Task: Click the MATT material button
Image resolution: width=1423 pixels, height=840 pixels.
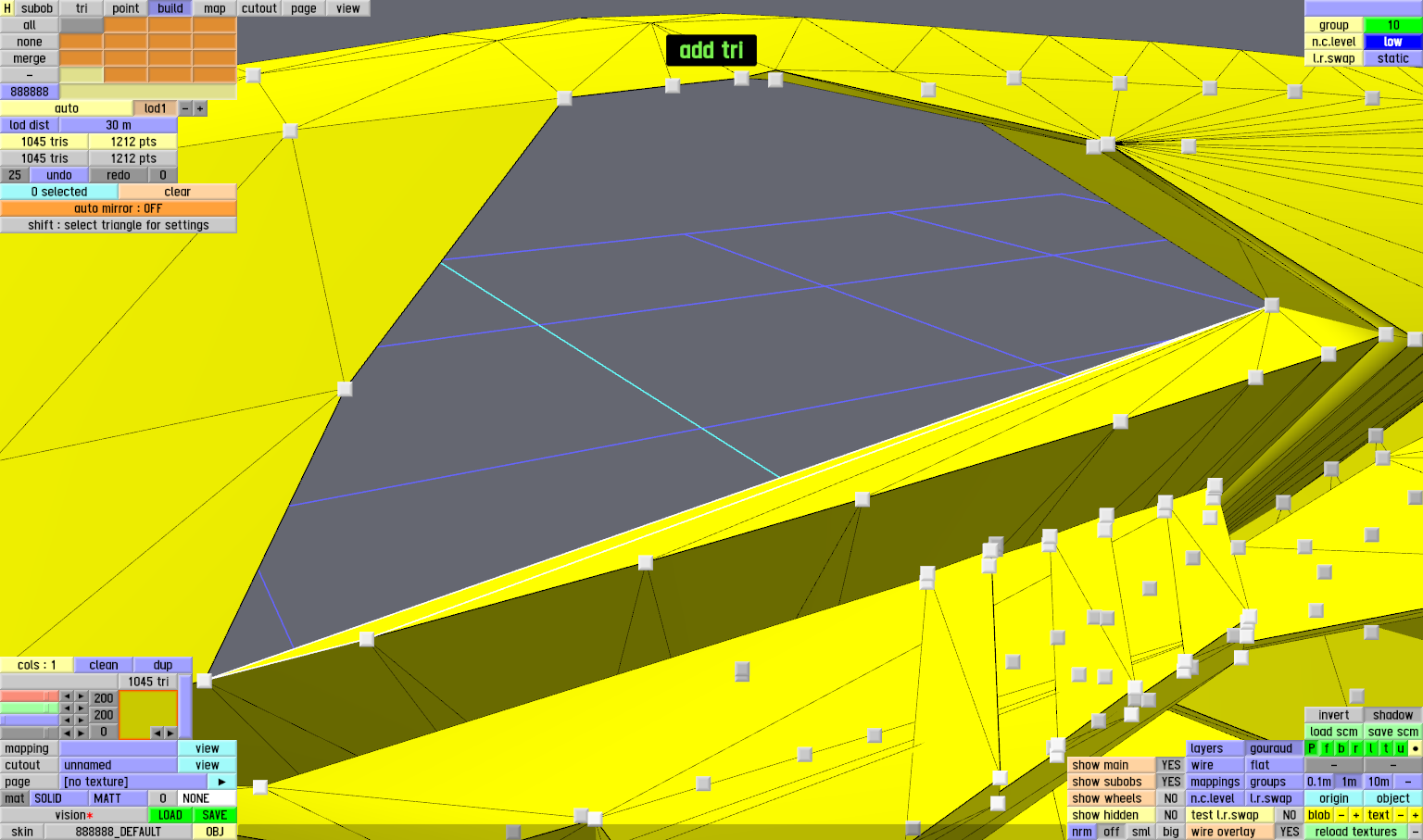Action: tap(119, 798)
